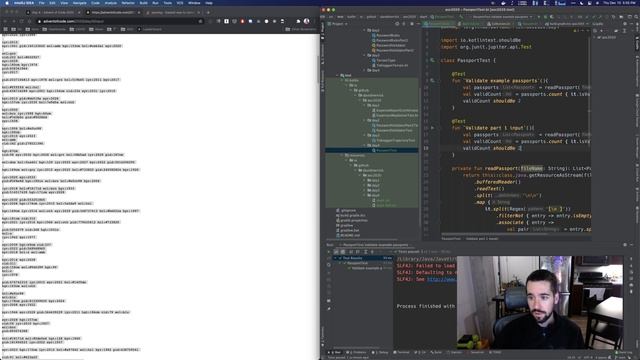
Task: Open the browser profile avatar
Action: pos(307,21)
